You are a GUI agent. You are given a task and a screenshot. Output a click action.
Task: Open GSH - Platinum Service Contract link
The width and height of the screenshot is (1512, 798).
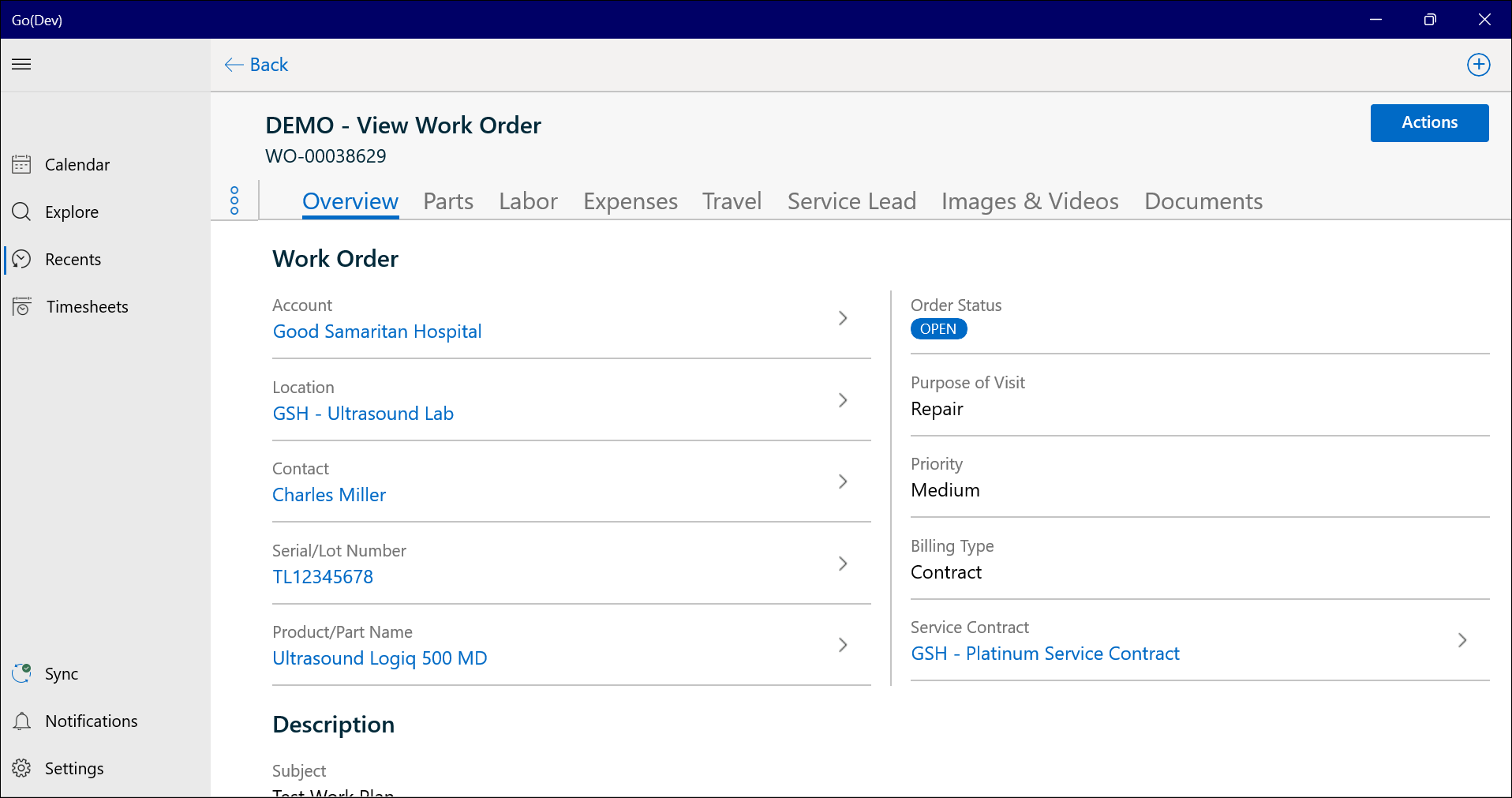pos(1045,654)
